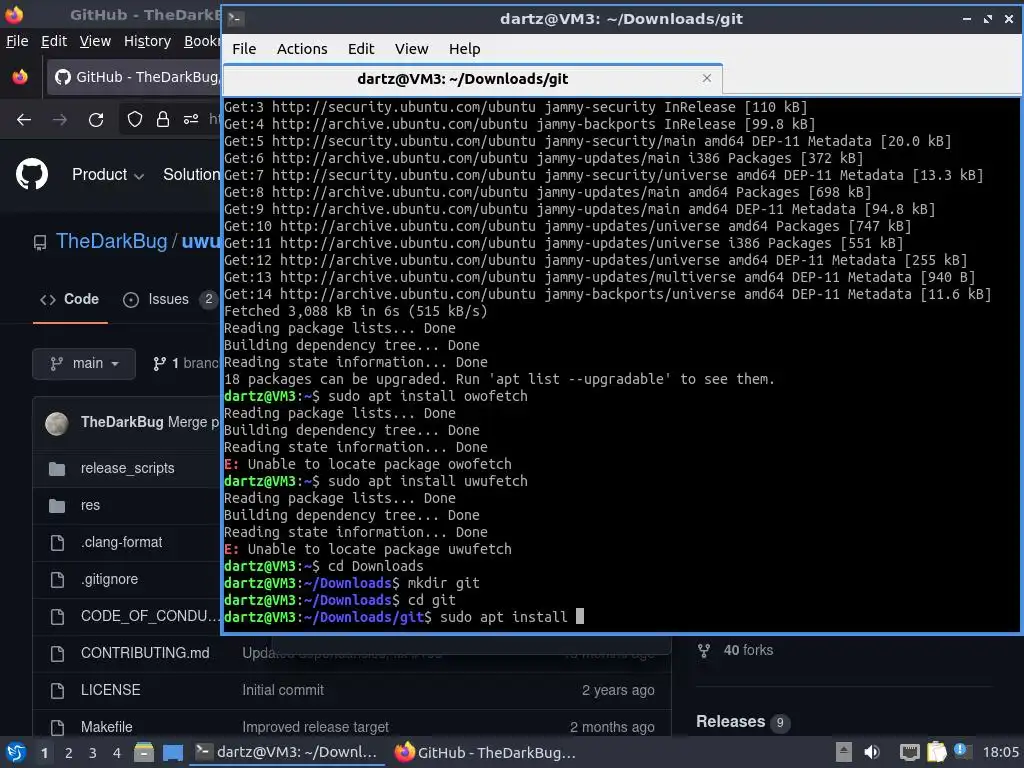1024x768 pixels.
Task: Click the release_scripts folder icon
Action: 57,468
